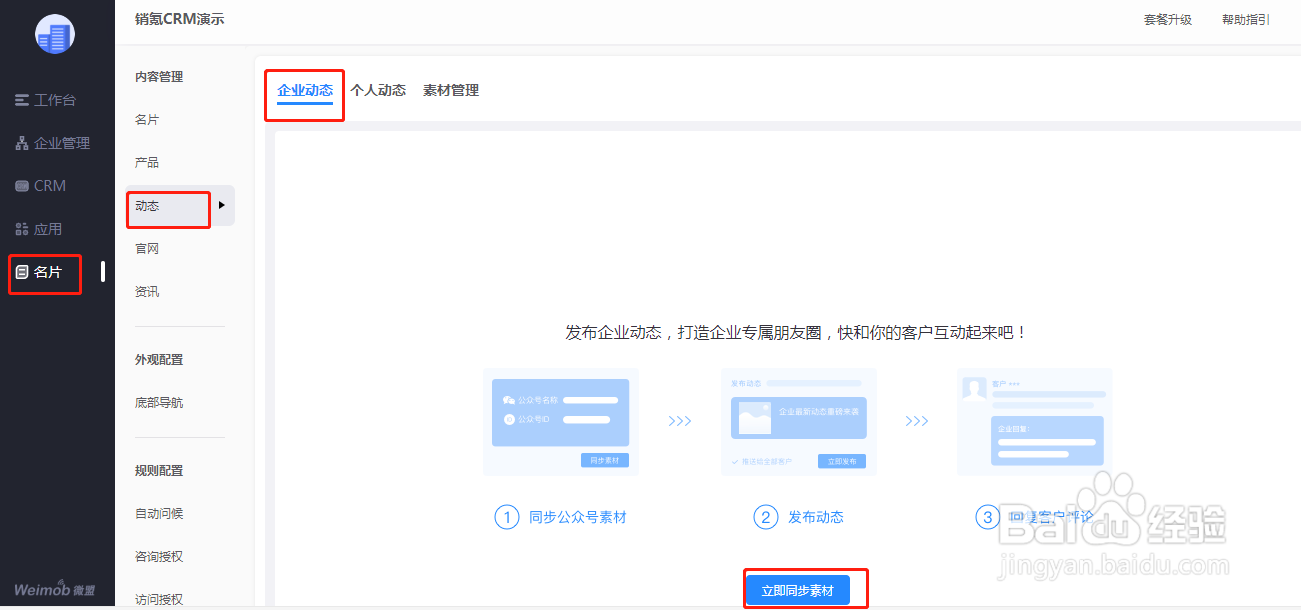
Task: Click the 名片 card icon in the sidebar
Action: [21, 272]
